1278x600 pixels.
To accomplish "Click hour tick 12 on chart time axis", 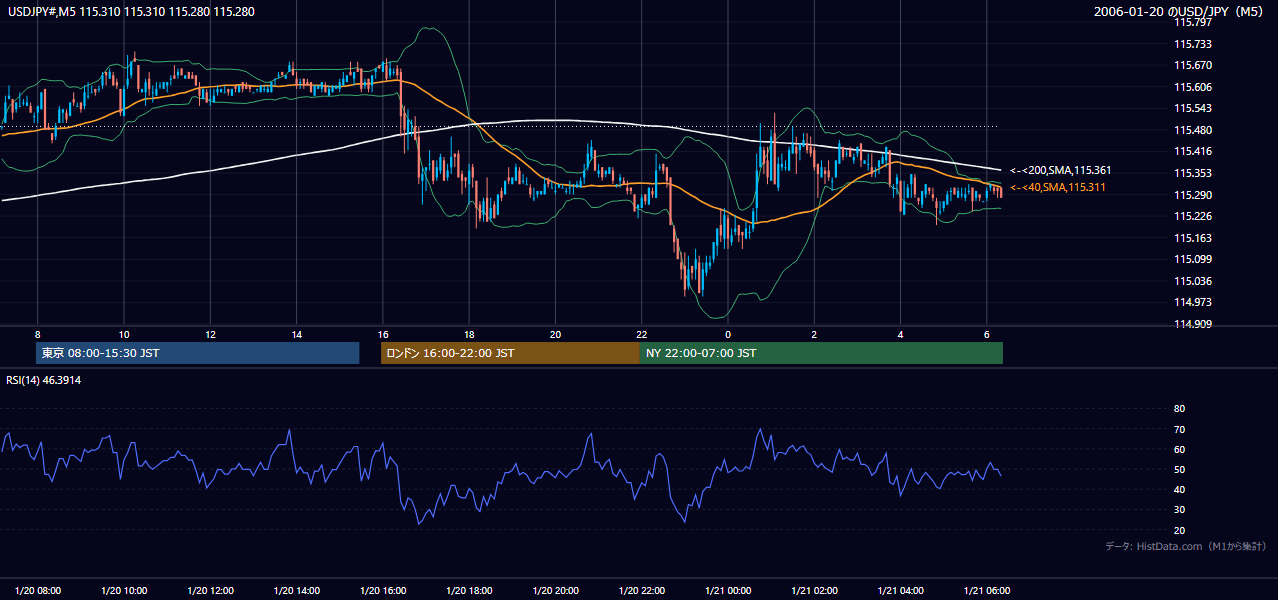I will point(210,334).
